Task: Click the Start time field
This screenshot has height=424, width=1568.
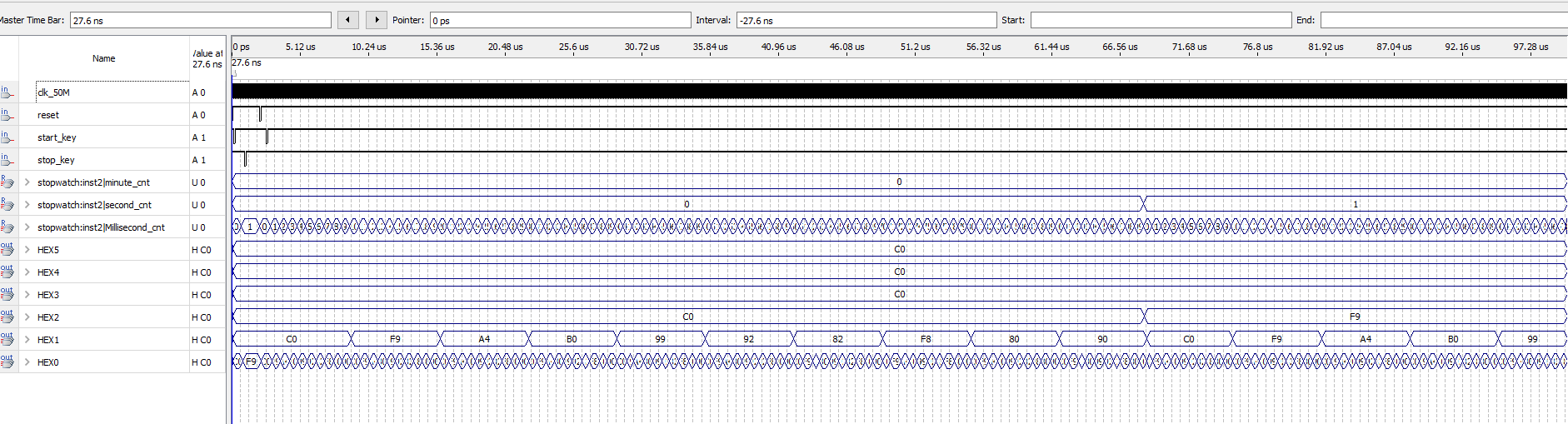Action: click(x=1161, y=20)
